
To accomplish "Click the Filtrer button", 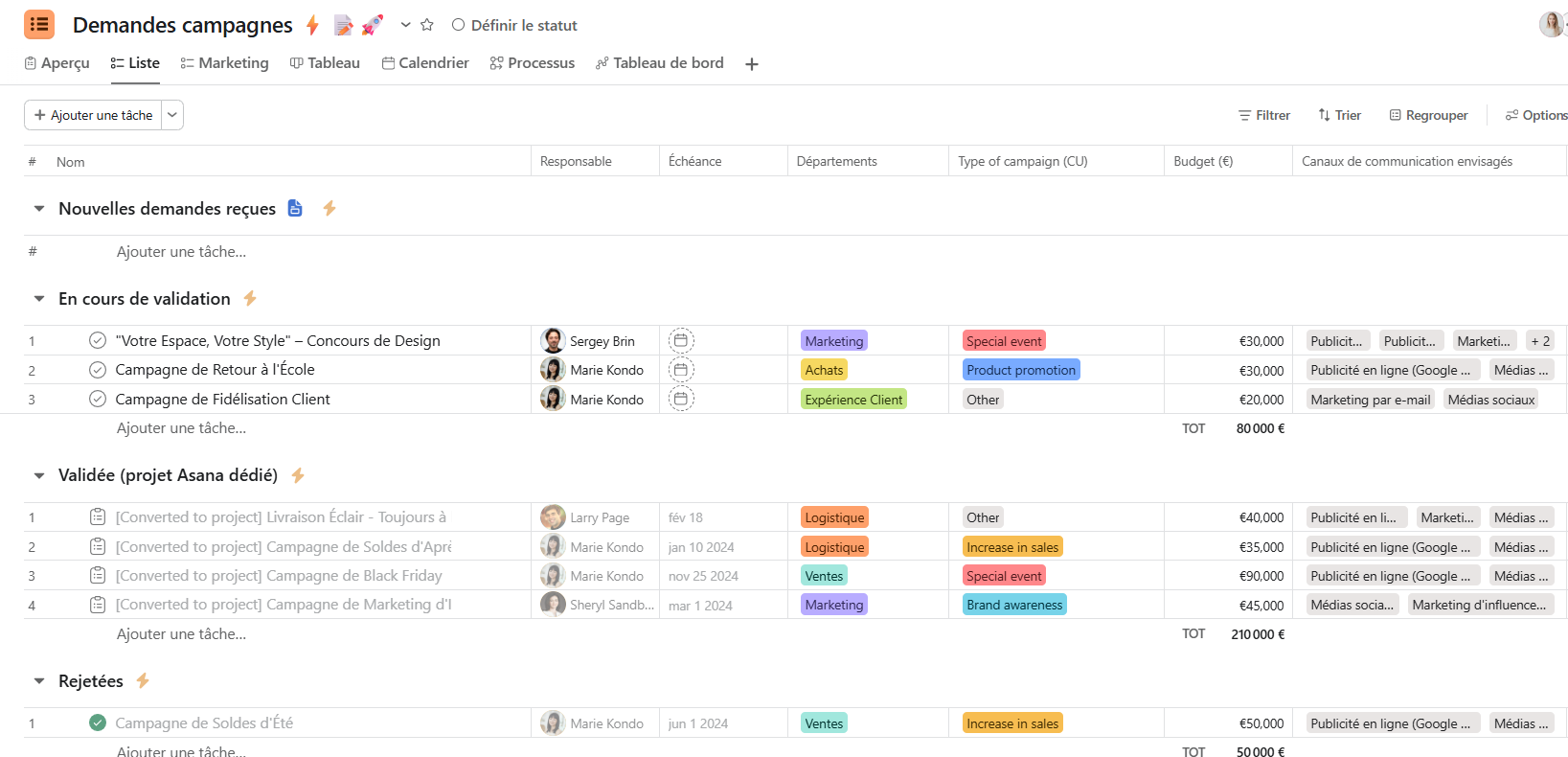I will (x=1263, y=115).
